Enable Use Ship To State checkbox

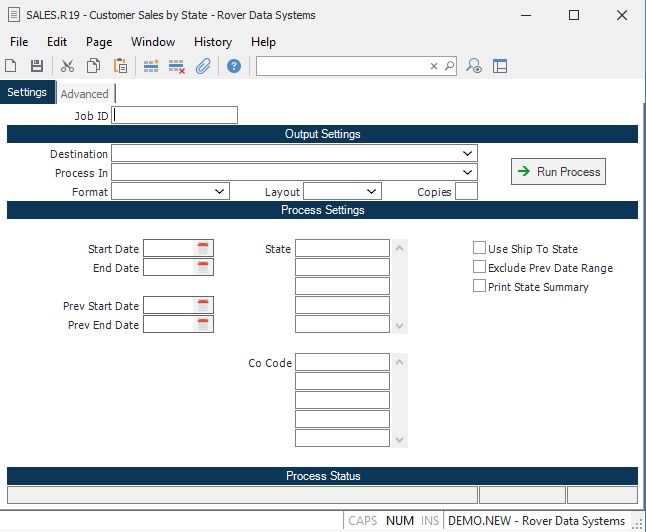(x=480, y=249)
